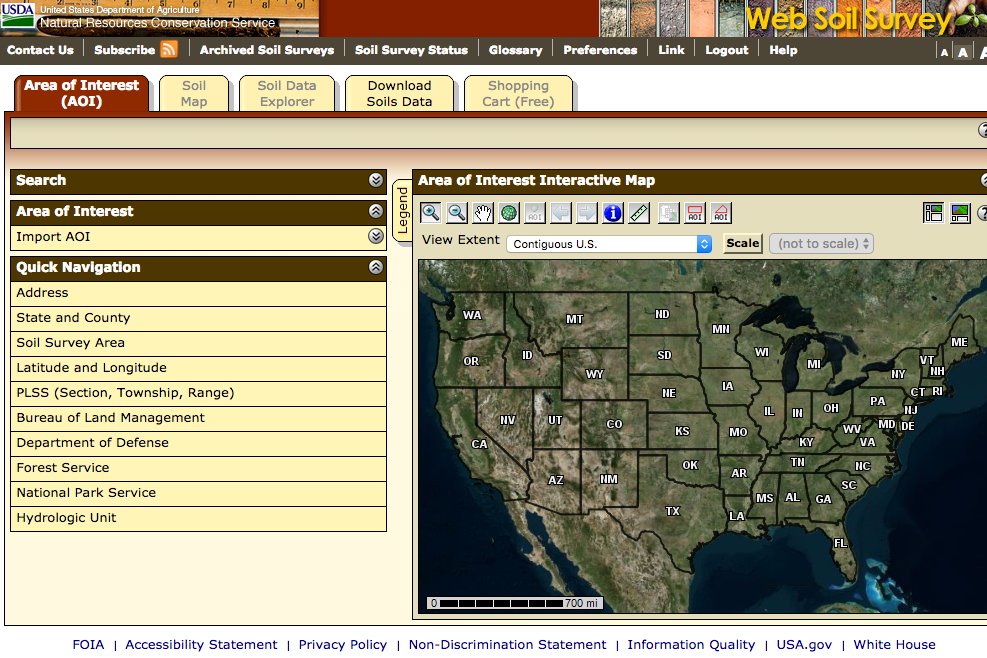Expand the State and County row

click(x=198, y=318)
